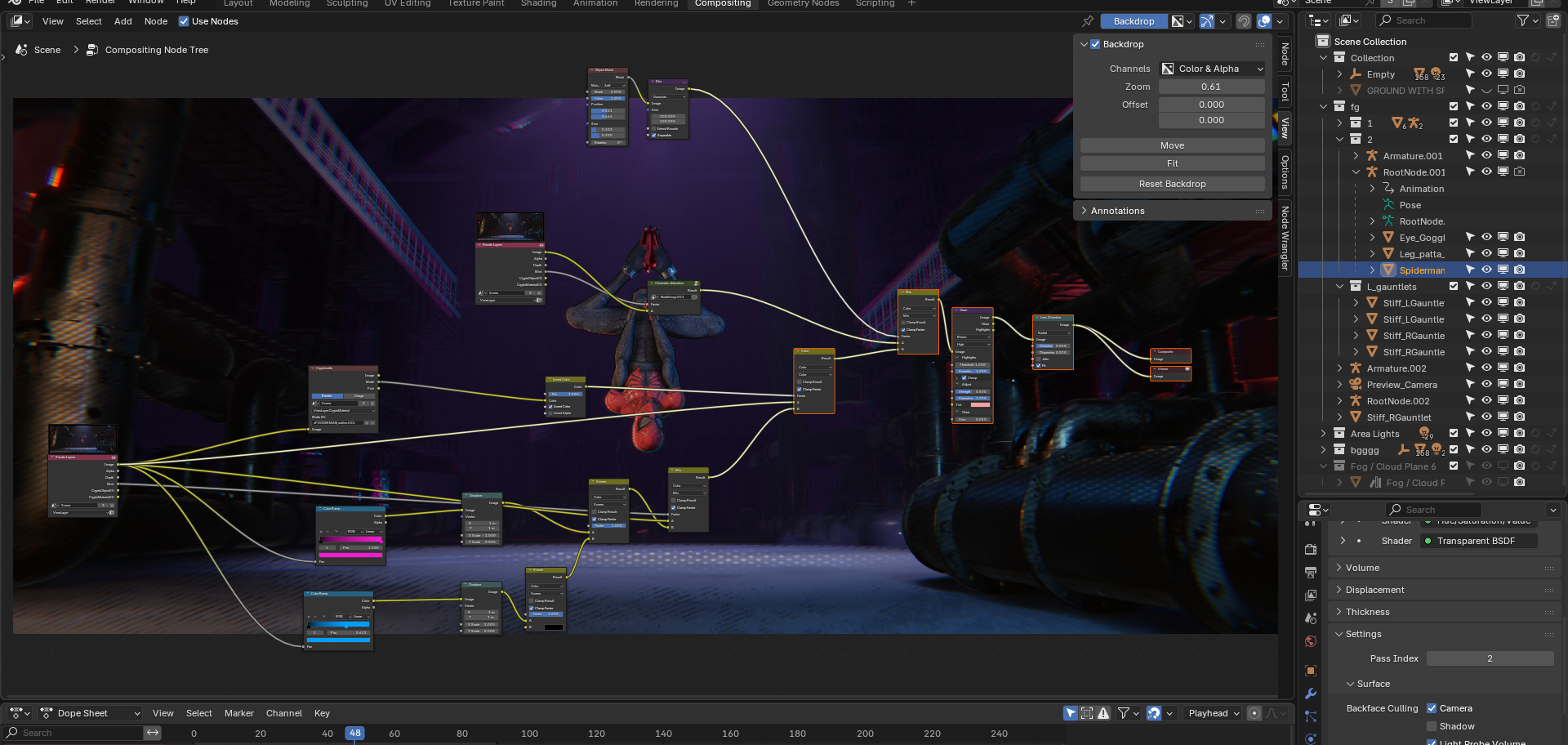Toggle only-show-errors warning icon in Dope Sheet
The height and width of the screenshot is (745, 1568).
coord(1103,713)
